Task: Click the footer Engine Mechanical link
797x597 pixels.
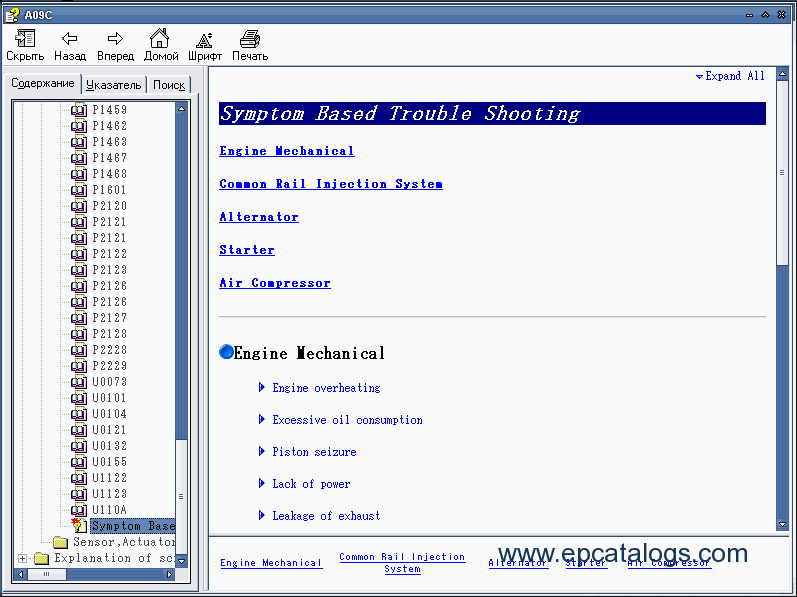Action: (x=271, y=563)
